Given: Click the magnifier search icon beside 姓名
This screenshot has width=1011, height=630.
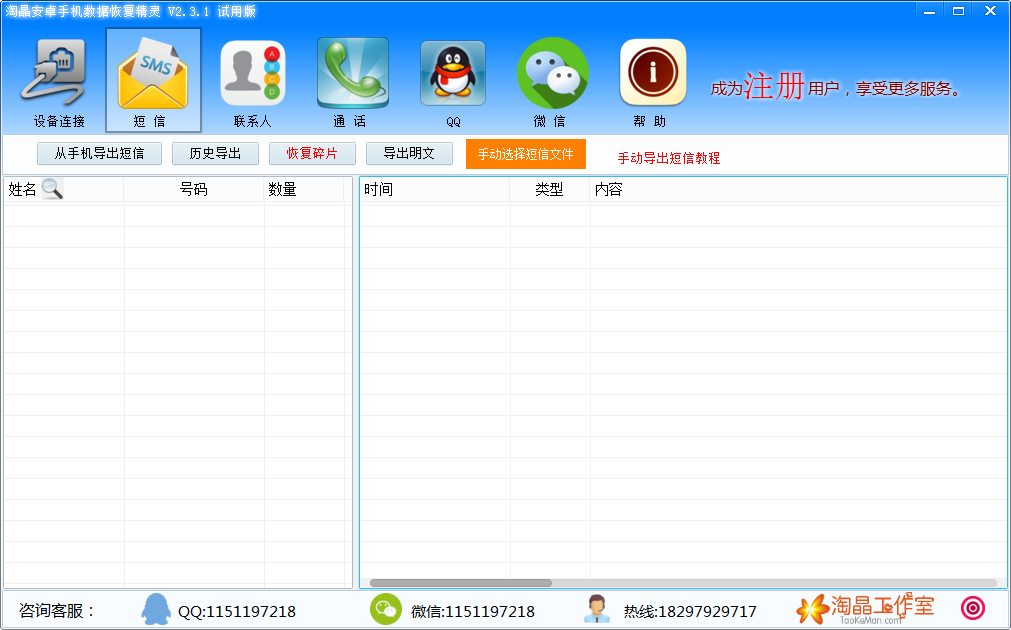Looking at the screenshot, I should 52,188.
